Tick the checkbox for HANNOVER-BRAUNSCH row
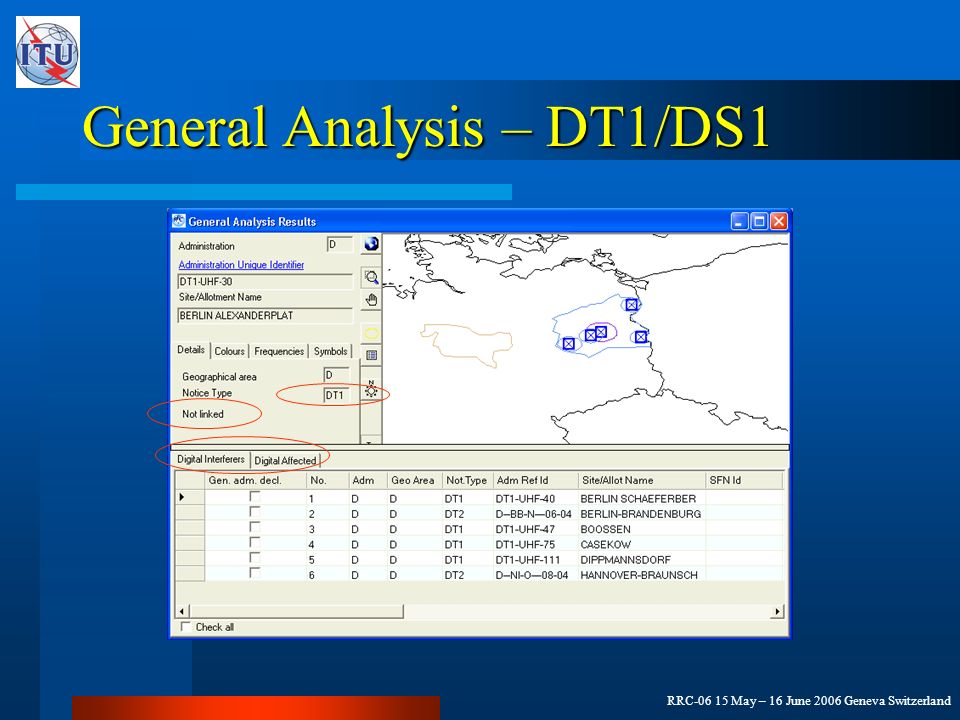The height and width of the screenshot is (720, 960). 255,573
